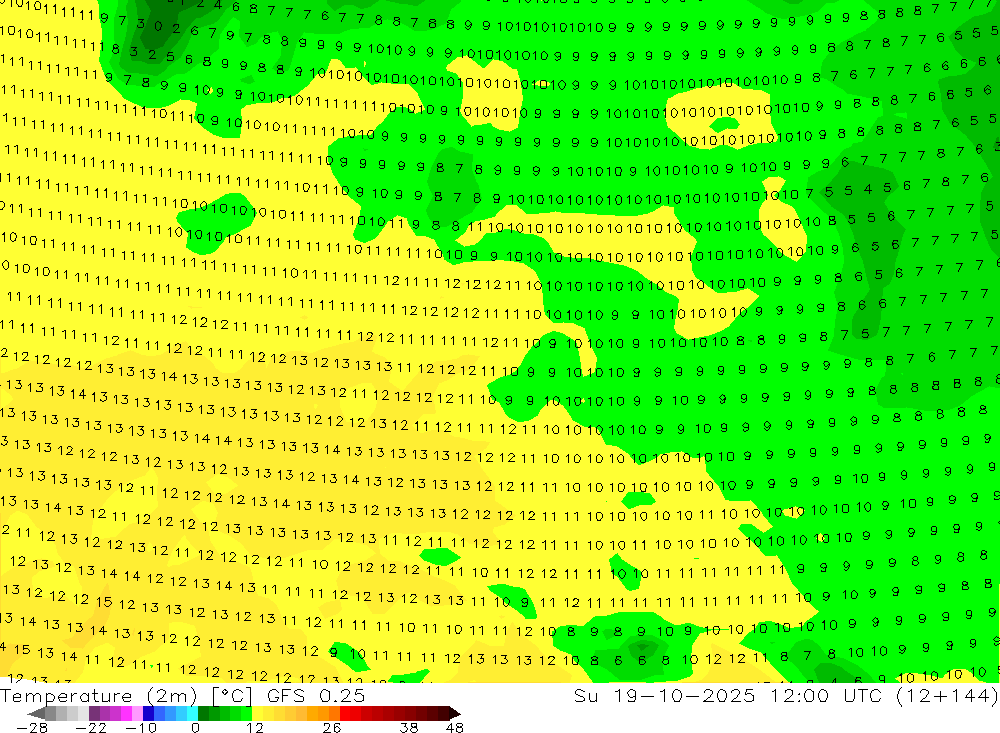
Task: Click the "-22" legend tick label
Action: 91,728
